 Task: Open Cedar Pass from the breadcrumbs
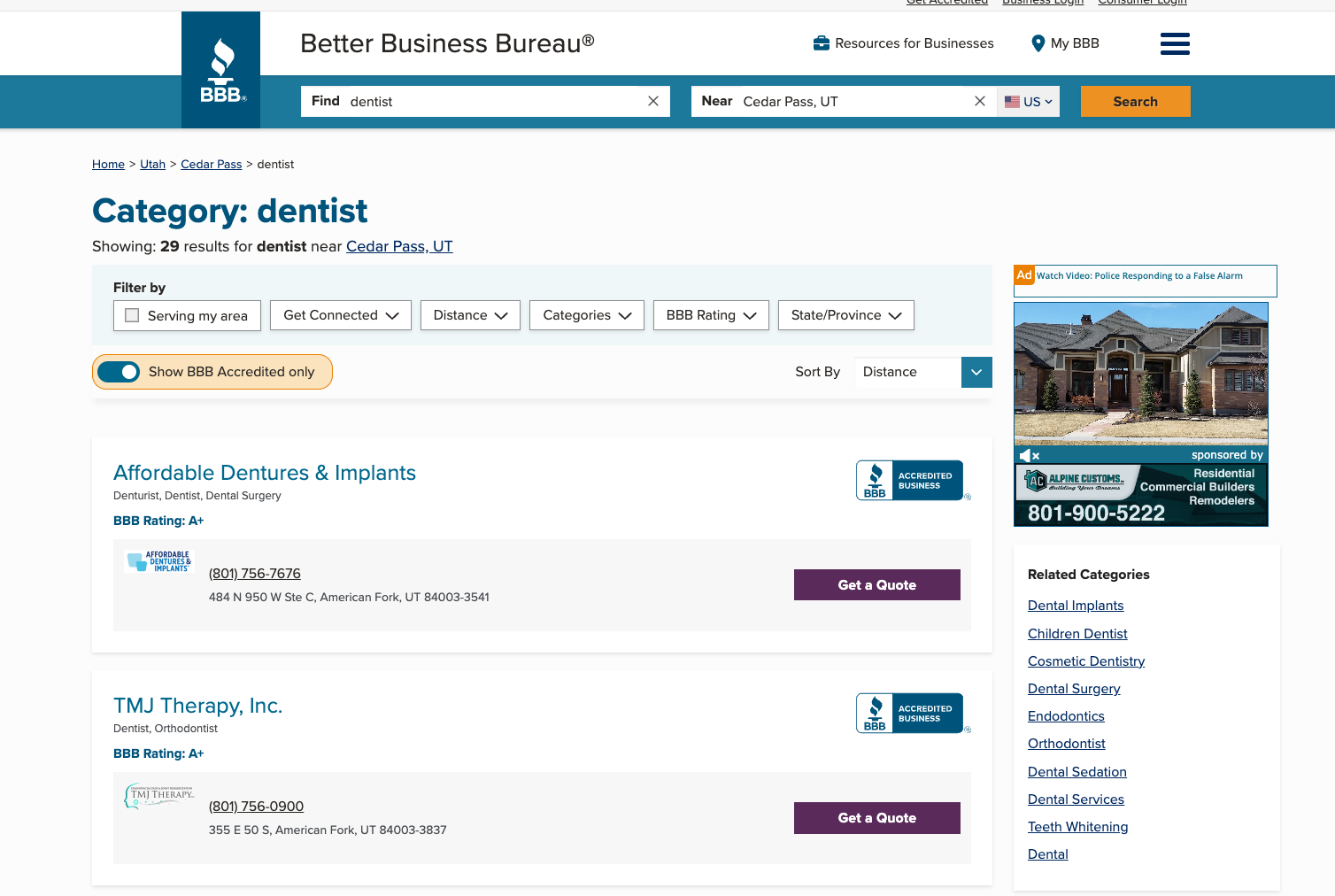(x=211, y=164)
